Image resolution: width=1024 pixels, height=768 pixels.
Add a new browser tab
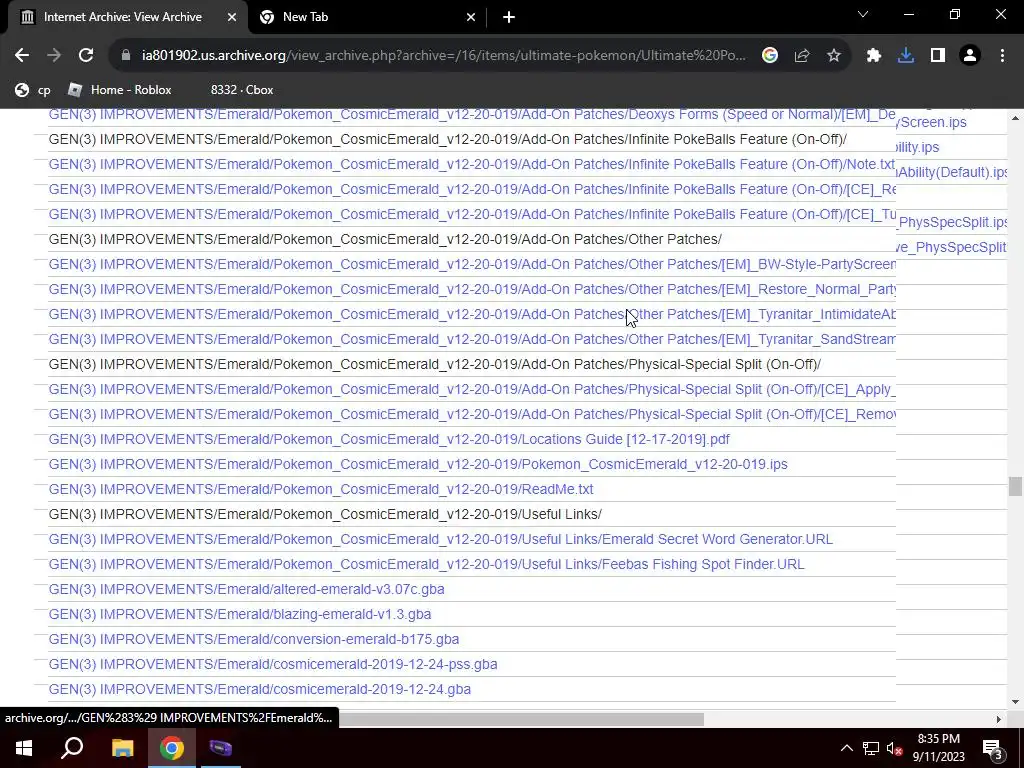coord(509,17)
